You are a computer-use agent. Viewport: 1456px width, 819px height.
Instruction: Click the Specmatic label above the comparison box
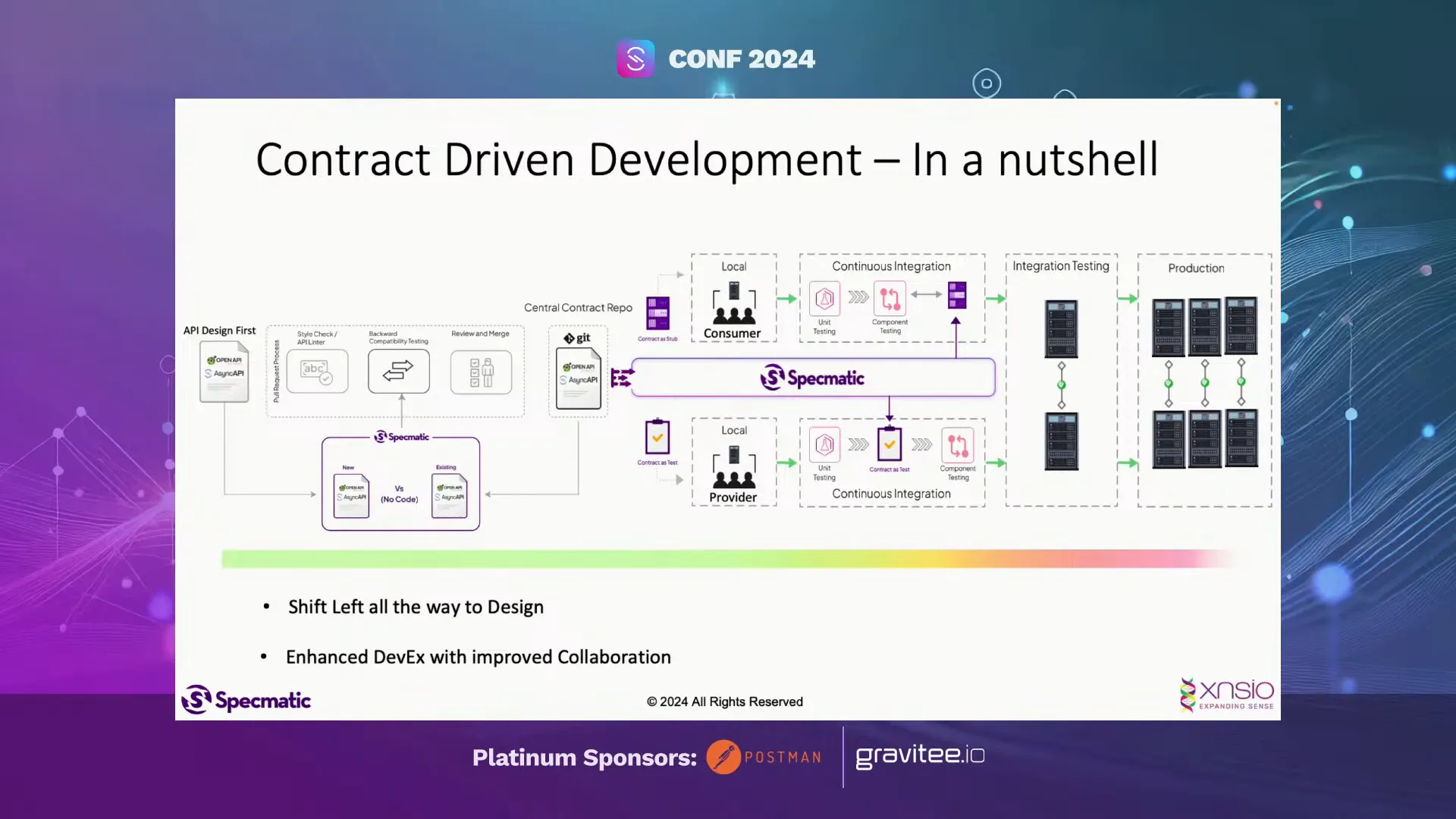pos(401,437)
